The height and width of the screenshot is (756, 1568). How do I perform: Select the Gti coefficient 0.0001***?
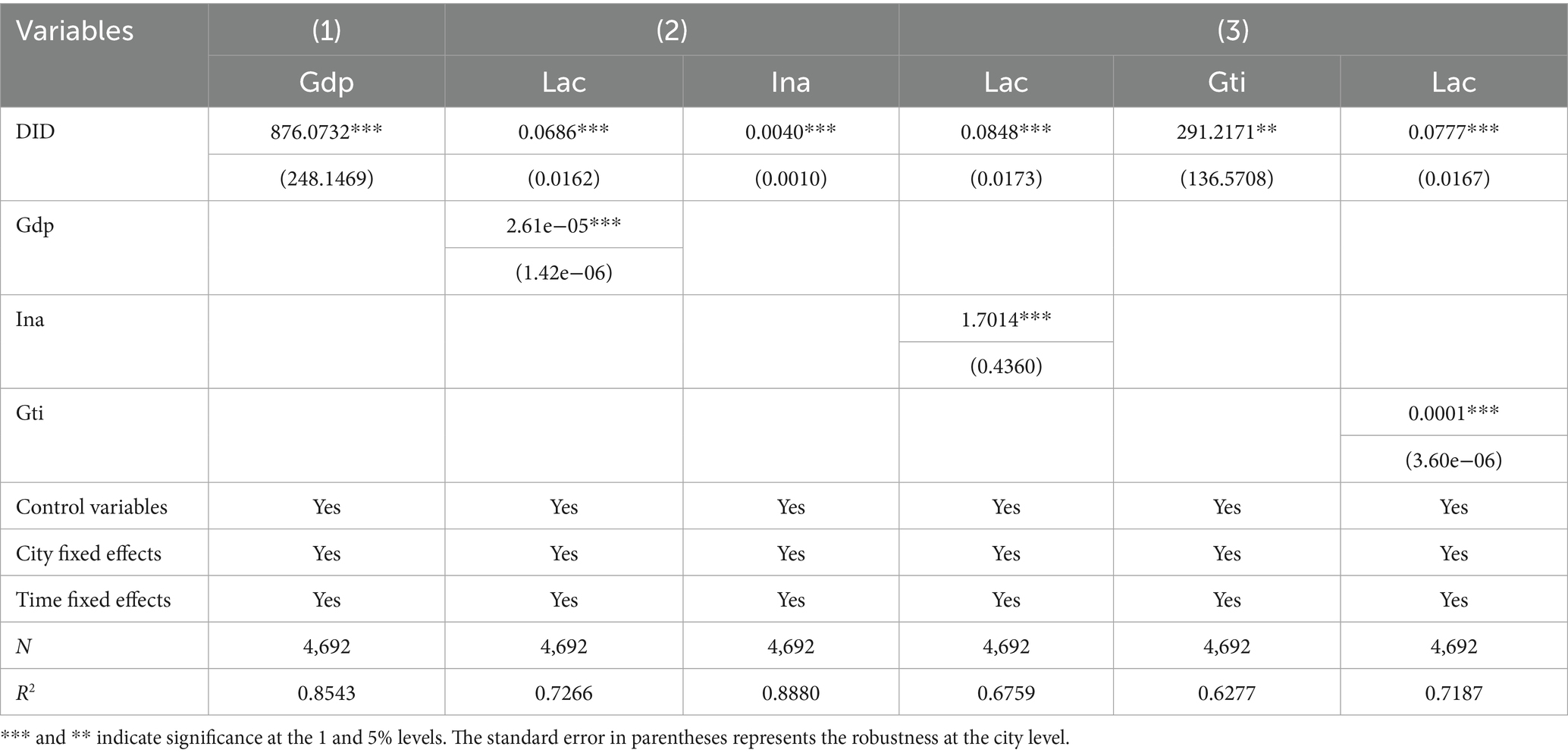pos(1453,413)
